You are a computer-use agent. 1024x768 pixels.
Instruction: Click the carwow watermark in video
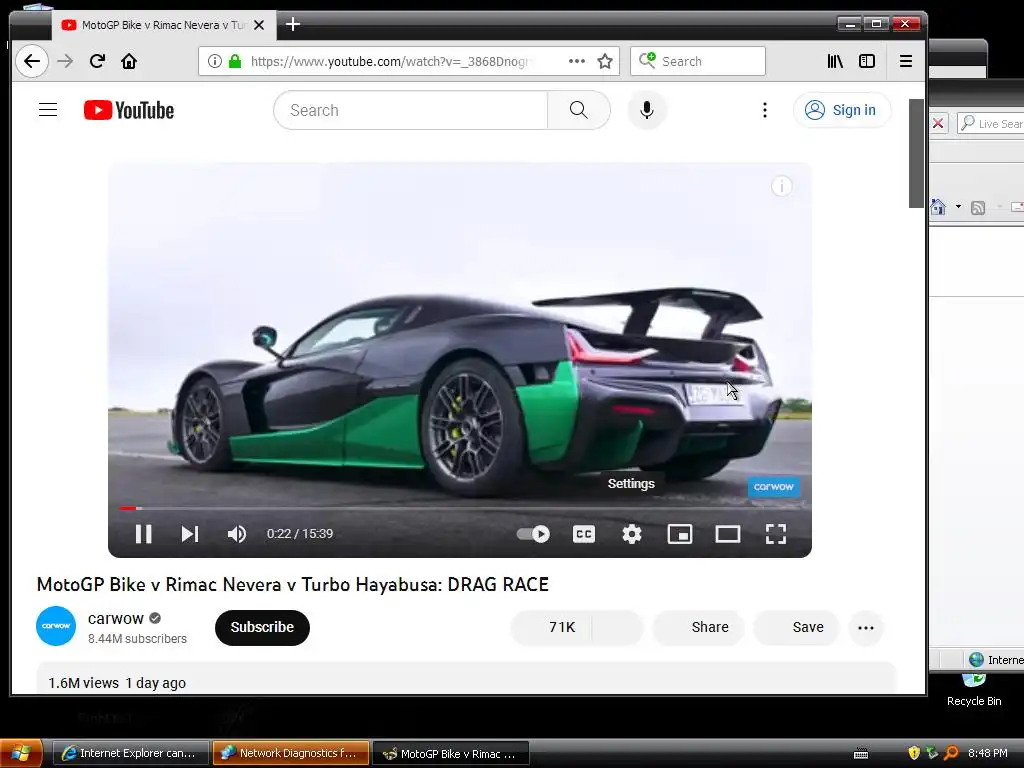point(773,487)
